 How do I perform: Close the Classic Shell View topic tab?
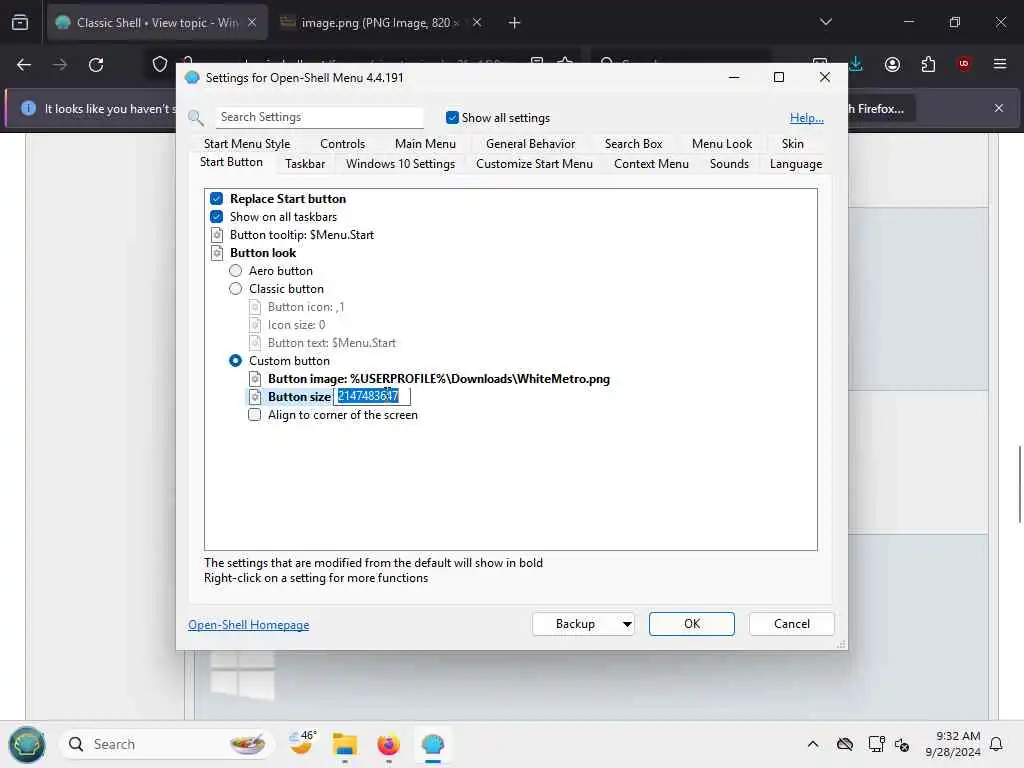point(252,22)
